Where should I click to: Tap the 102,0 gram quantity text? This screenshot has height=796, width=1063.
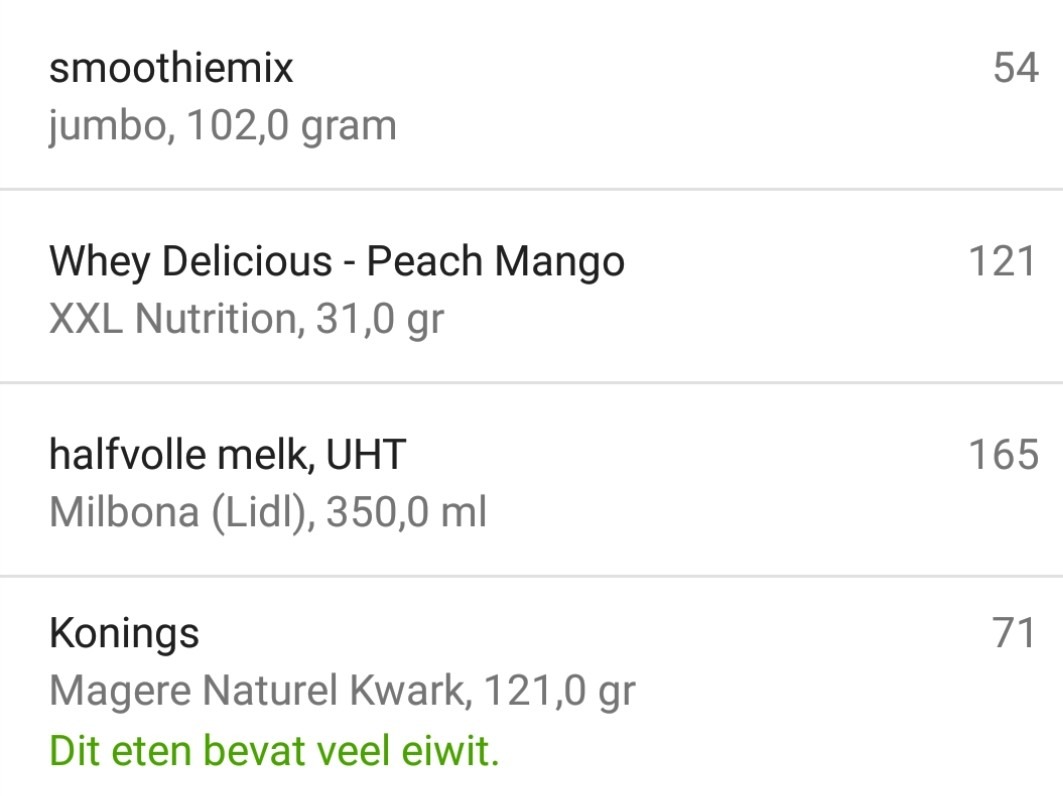[292, 127]
